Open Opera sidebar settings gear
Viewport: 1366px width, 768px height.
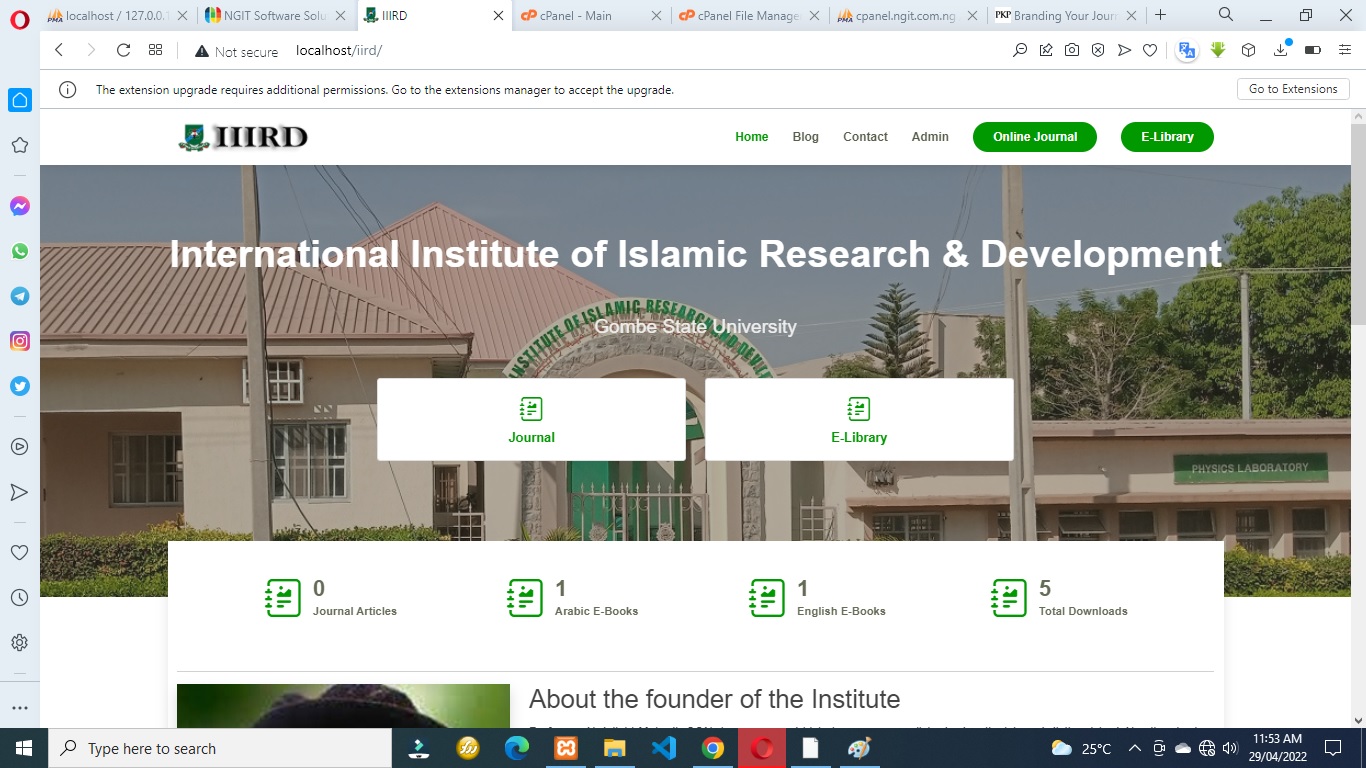(x=20, y=643)
